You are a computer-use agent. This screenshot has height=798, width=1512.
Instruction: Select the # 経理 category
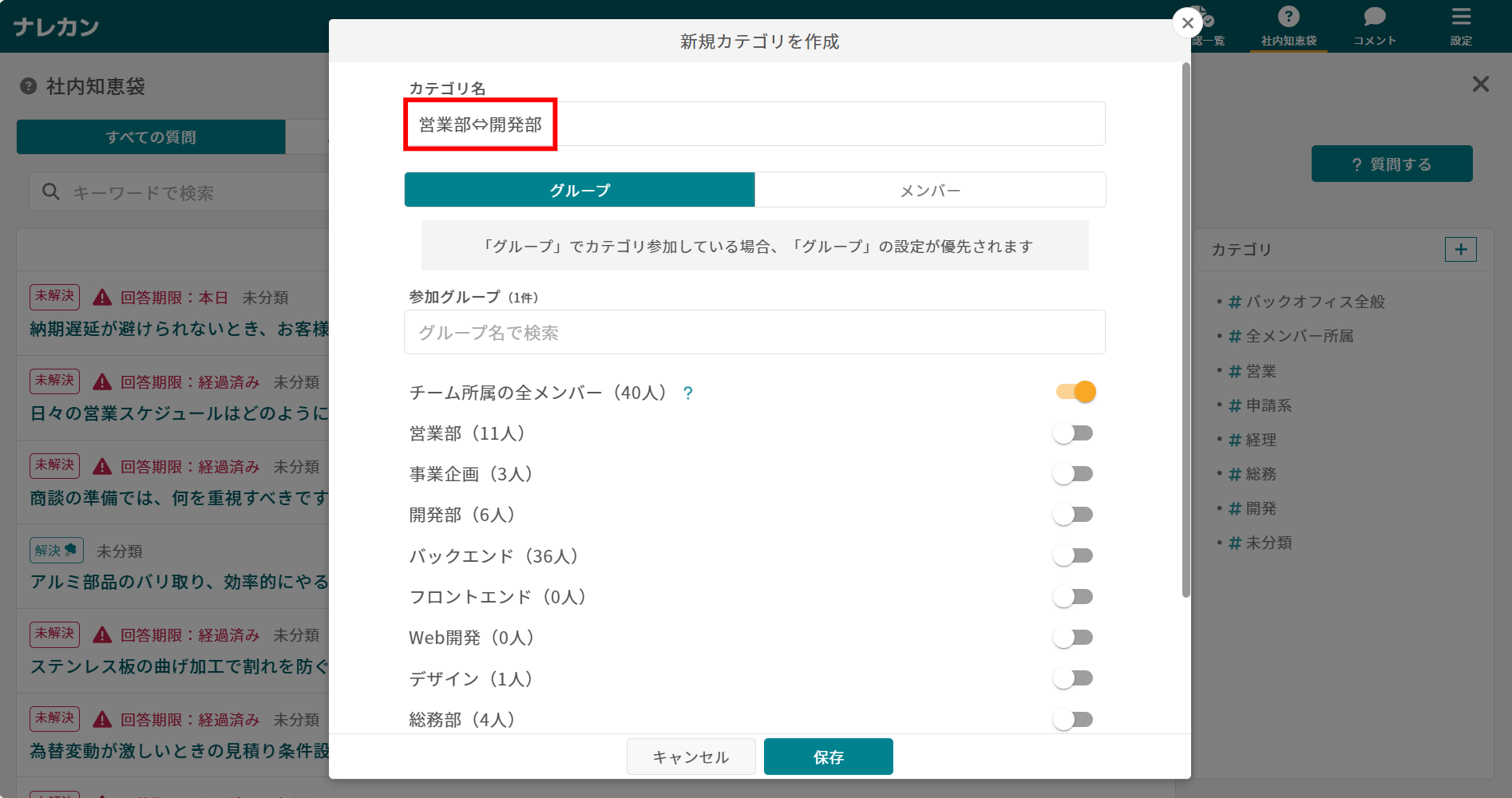click(1262, 439)
